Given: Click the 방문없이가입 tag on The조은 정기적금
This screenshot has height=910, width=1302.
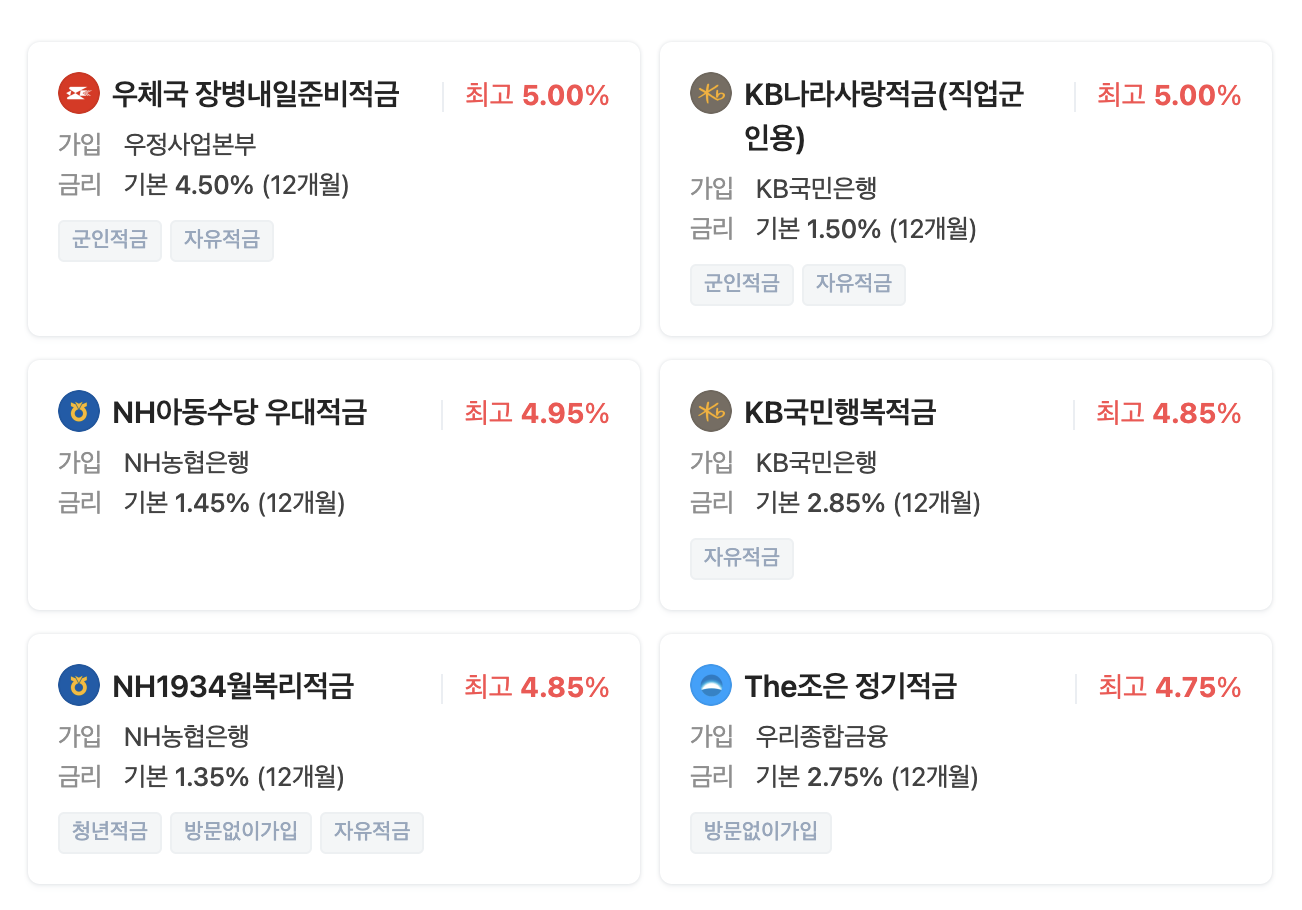Looking at the screenshot, I should [761, 832].
